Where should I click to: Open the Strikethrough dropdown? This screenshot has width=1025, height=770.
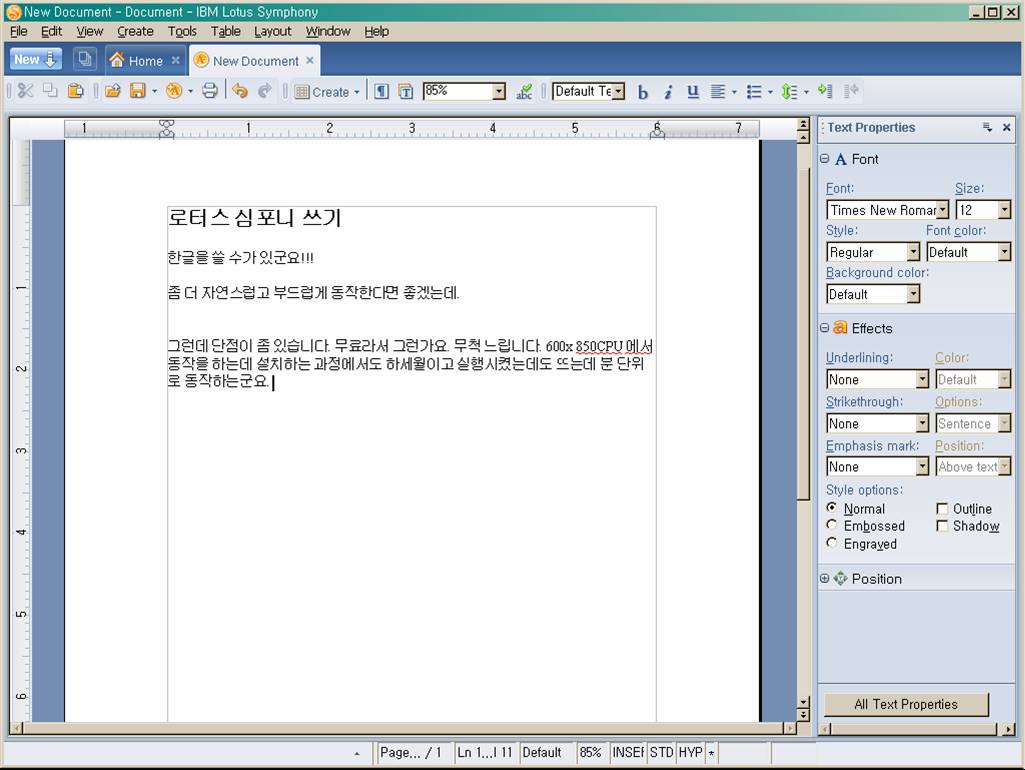922,424
